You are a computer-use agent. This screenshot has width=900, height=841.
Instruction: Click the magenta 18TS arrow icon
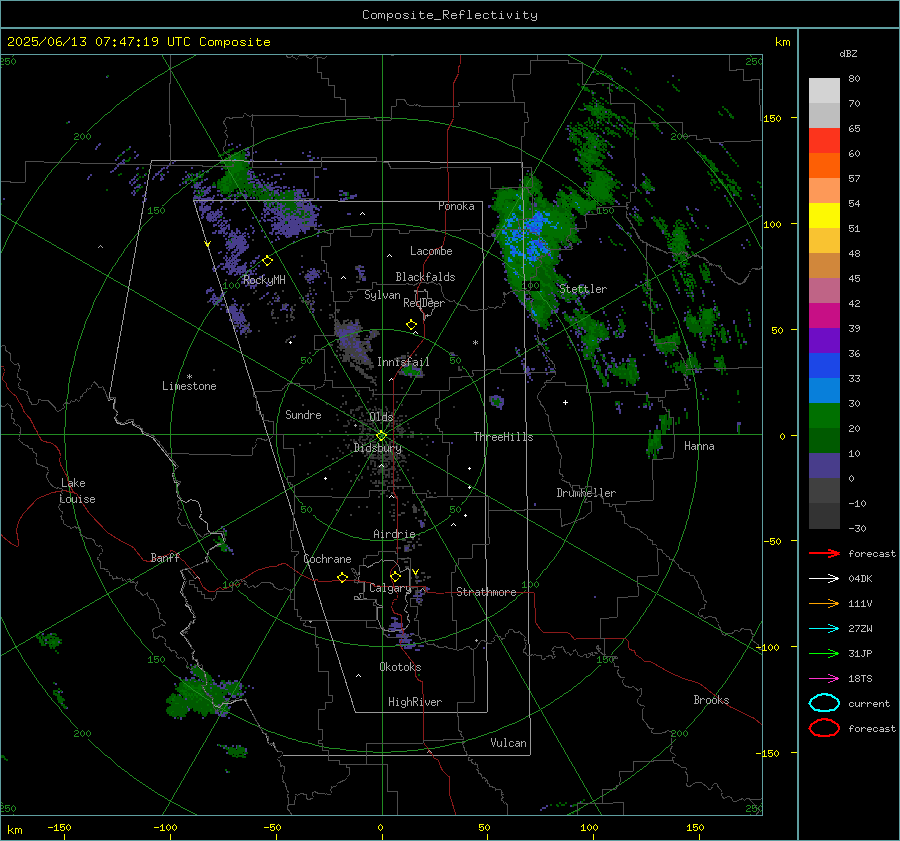coord(824,678)
